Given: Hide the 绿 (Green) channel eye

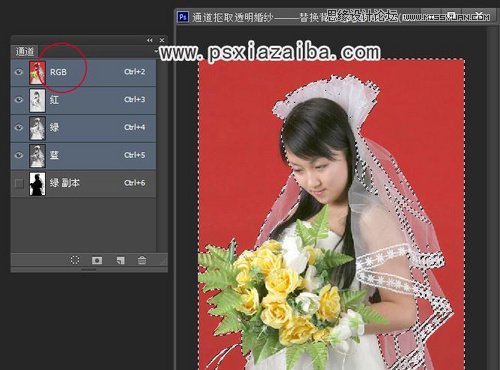Looking at the screenshot, I should [x=19, y=127].
